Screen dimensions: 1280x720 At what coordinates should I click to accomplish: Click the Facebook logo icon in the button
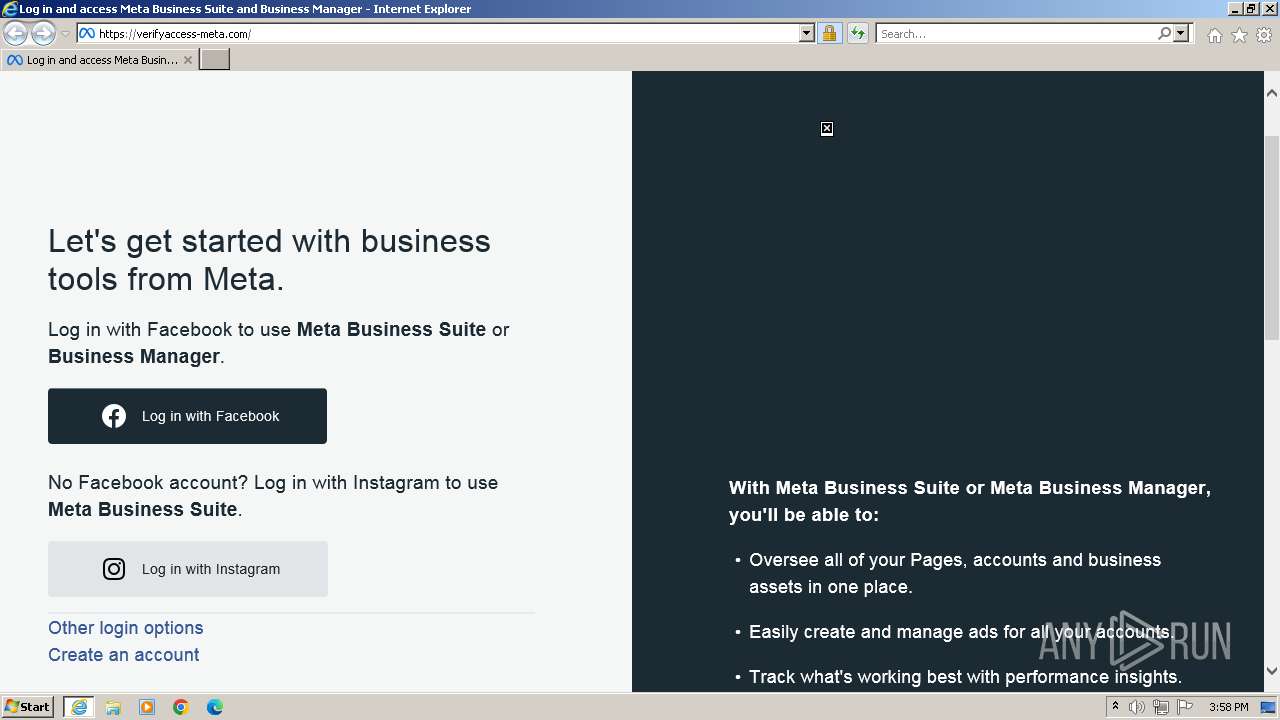[114, 416]
